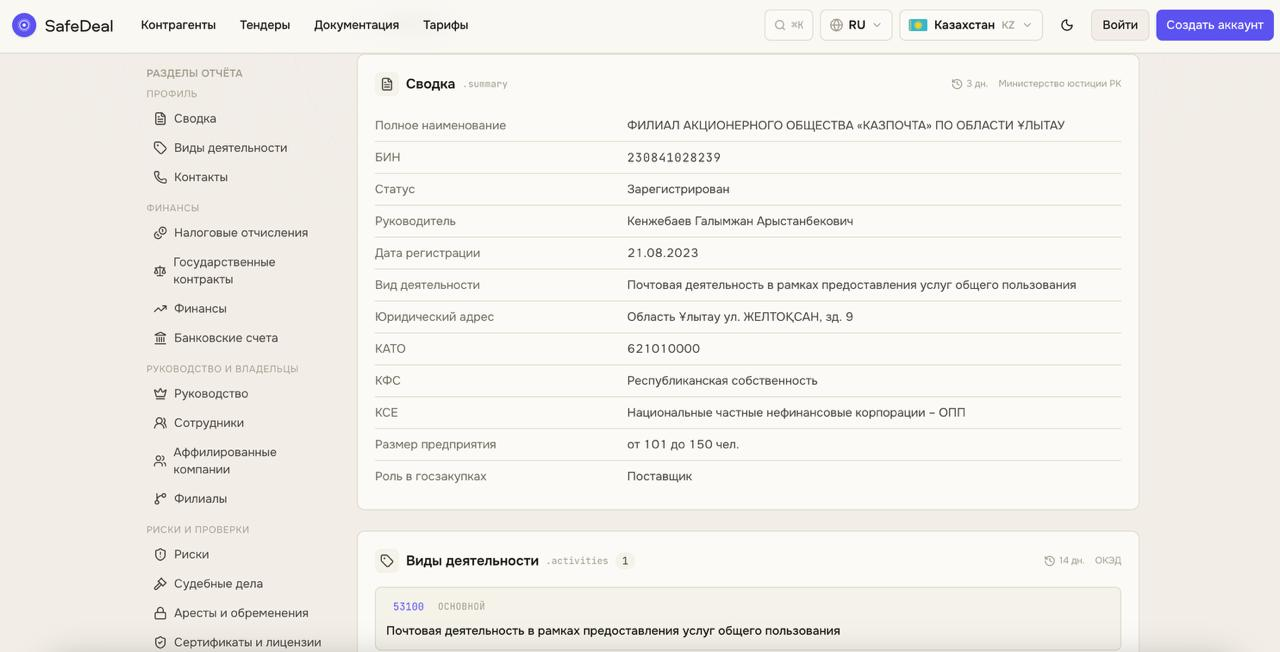Click the .activities anchor label
The image size is (1280, 652).
[x=577, y=561]
